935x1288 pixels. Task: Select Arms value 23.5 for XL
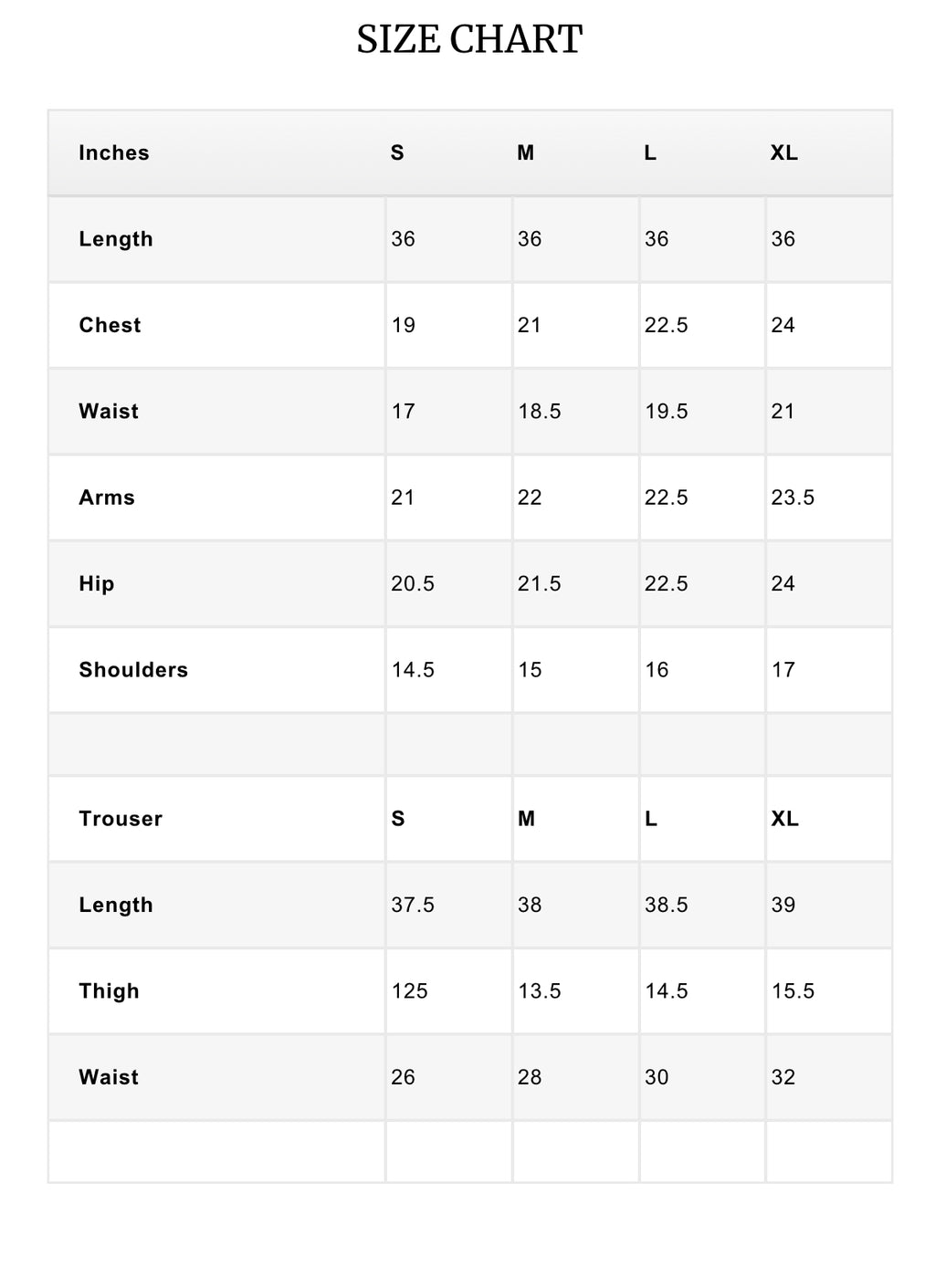coord(793,497)
